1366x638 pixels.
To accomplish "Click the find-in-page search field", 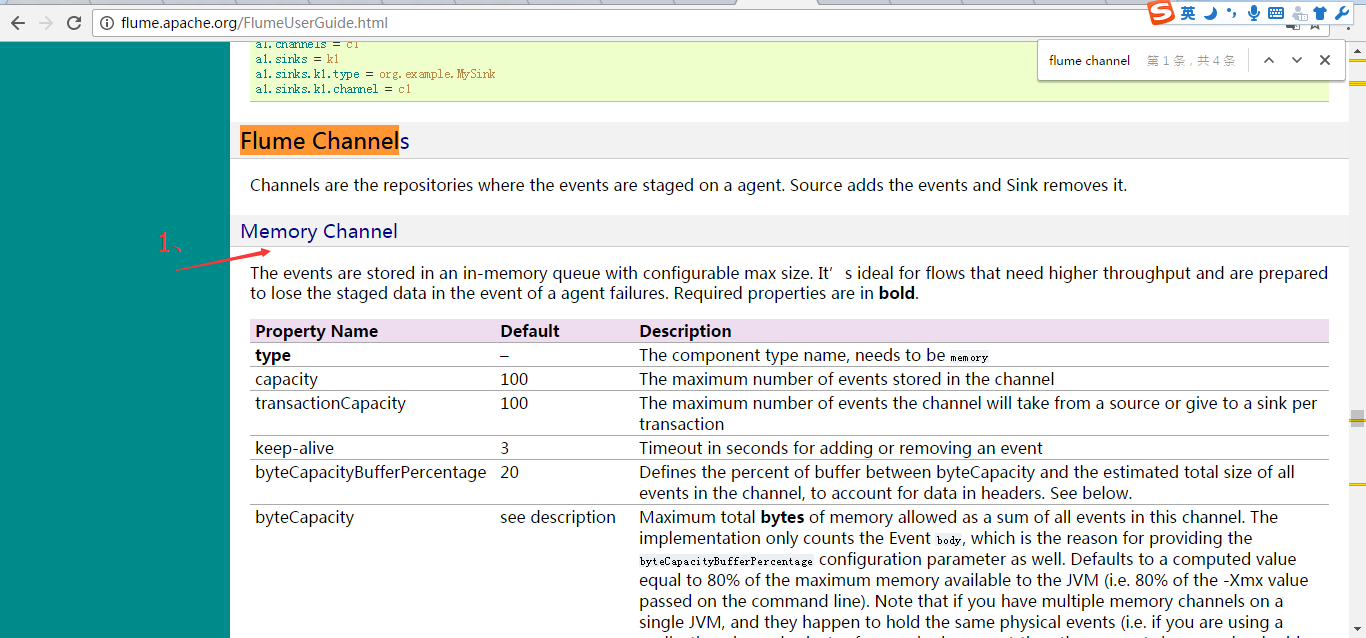I will (x=1089, y=60).
